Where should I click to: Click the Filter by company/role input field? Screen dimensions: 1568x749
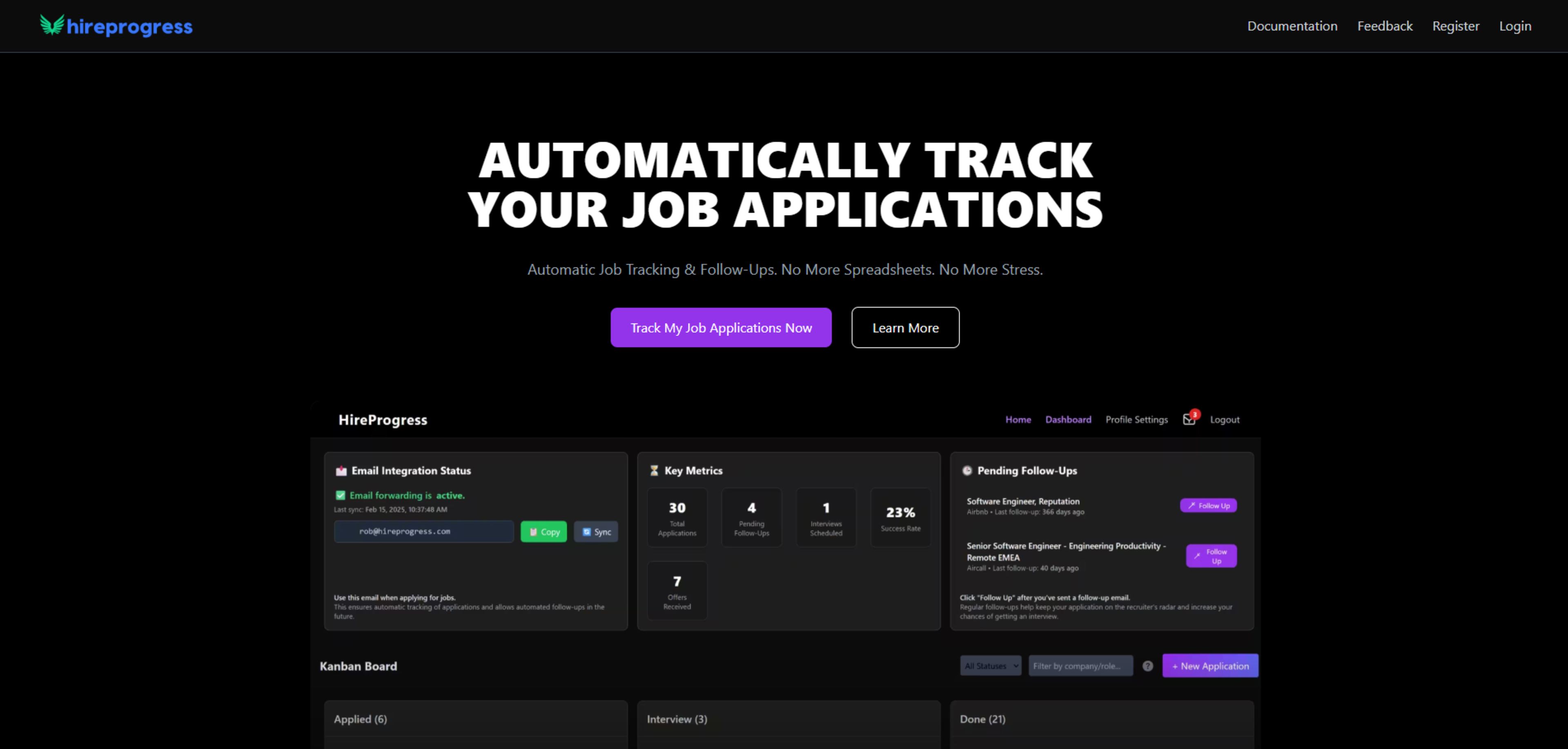coord(1080,666)
